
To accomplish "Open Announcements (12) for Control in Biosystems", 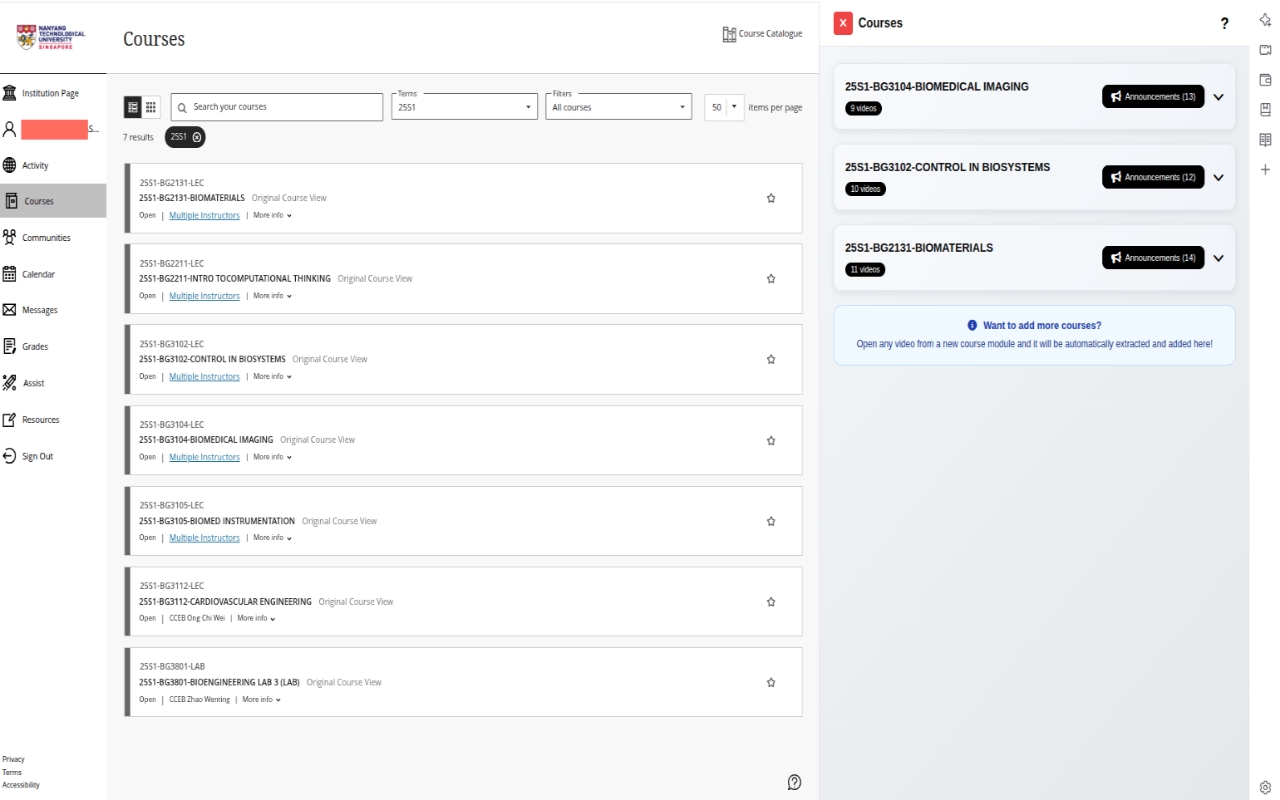I will click(x=1153, y=177).
